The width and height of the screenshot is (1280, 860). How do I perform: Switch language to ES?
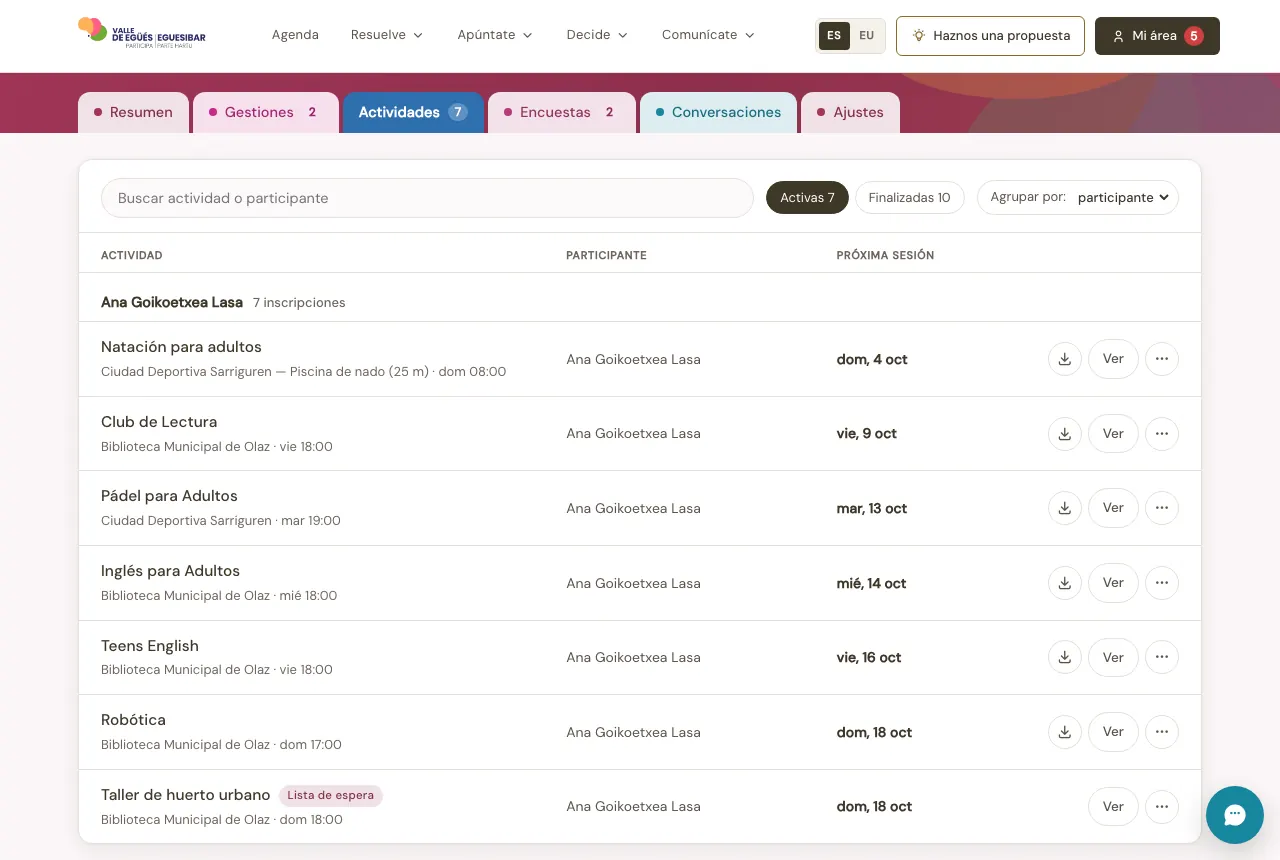[834, 35]
